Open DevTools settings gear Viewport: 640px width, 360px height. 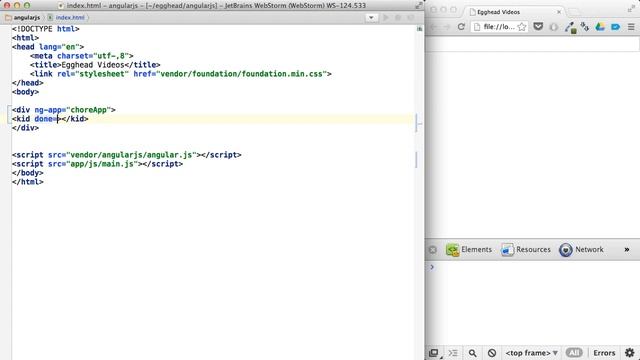point(630,353)
